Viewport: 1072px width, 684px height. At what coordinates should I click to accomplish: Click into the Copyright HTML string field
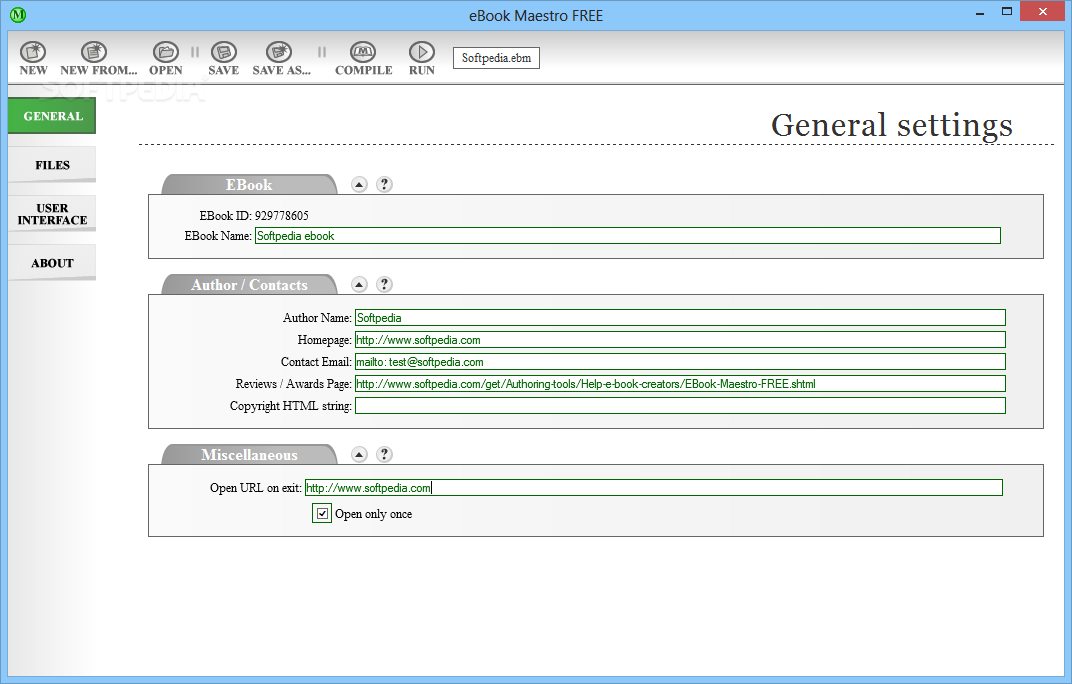tap(680, 406)
